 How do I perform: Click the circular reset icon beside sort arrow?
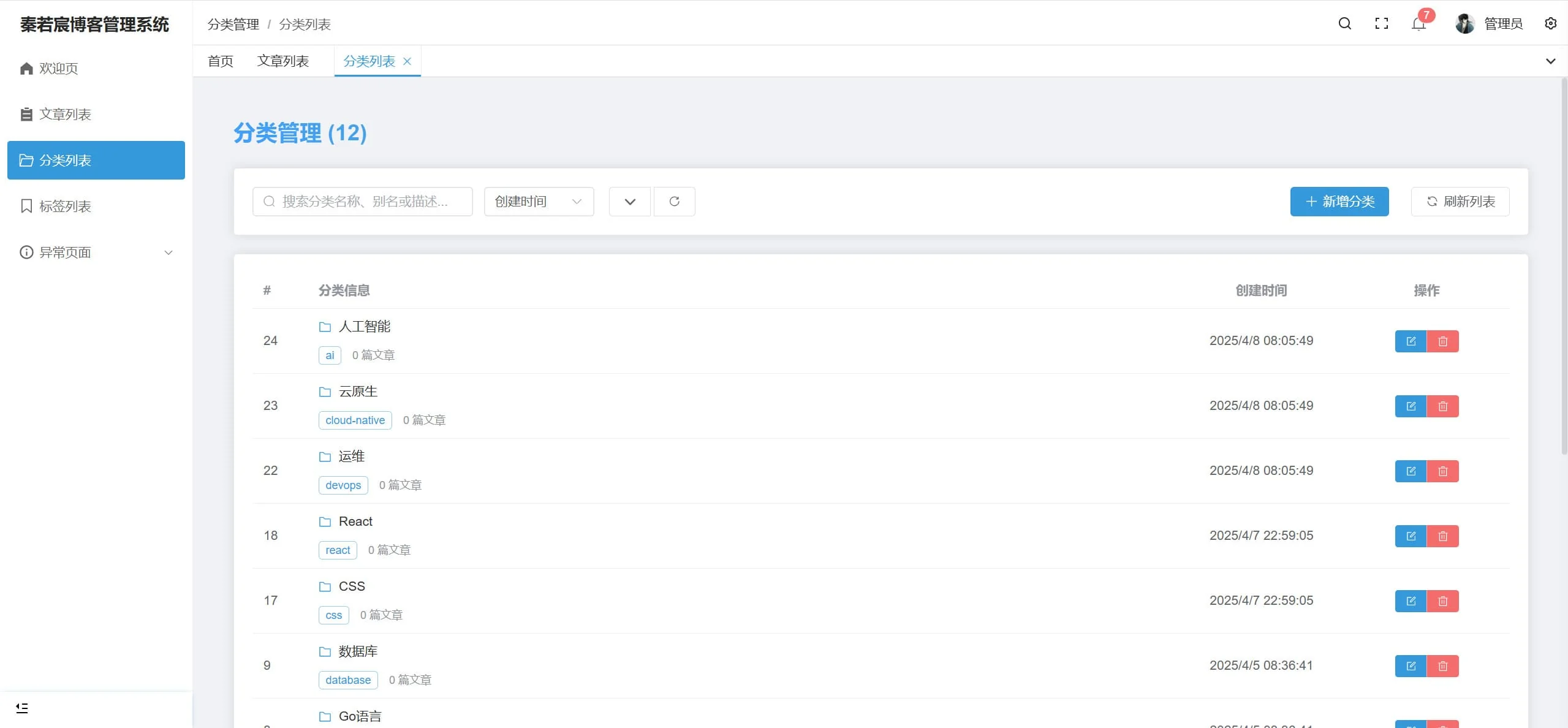pyautogui.click(x=674, y=202)
